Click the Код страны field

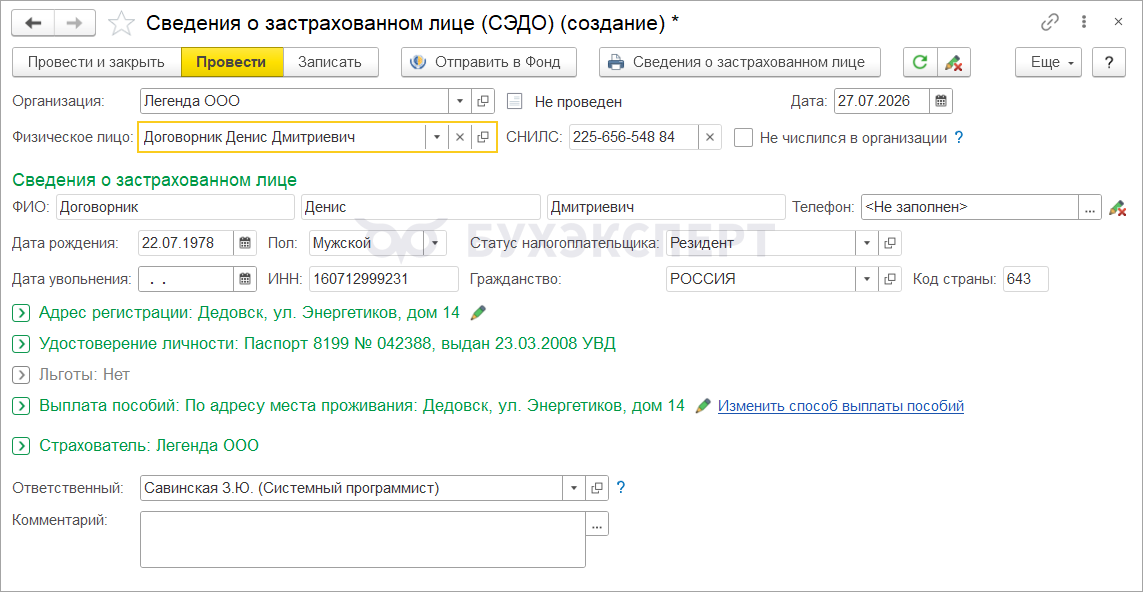[1026, 279]
